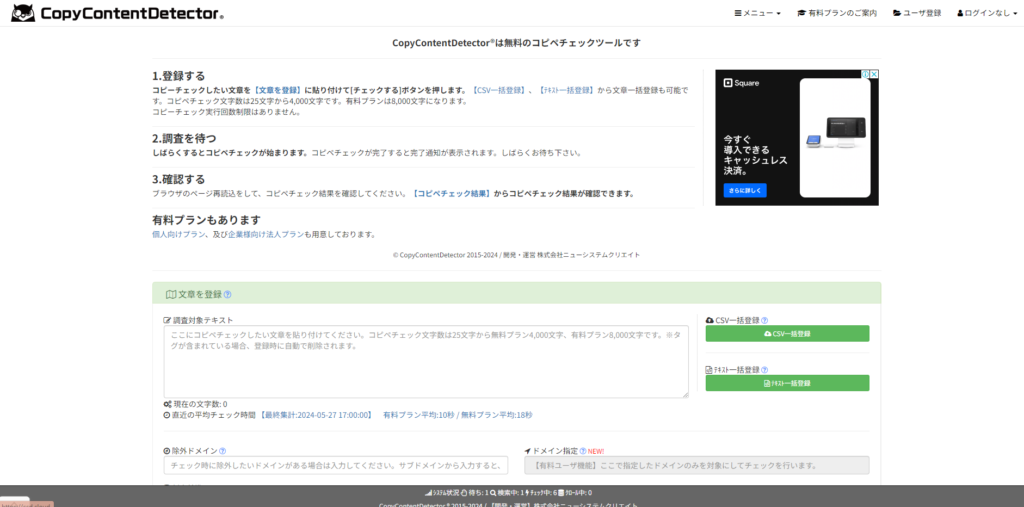Click the copyright line © CopyContentDetector 2015-2024
Screen dimensions: 1024x507
tap(516, 255)
